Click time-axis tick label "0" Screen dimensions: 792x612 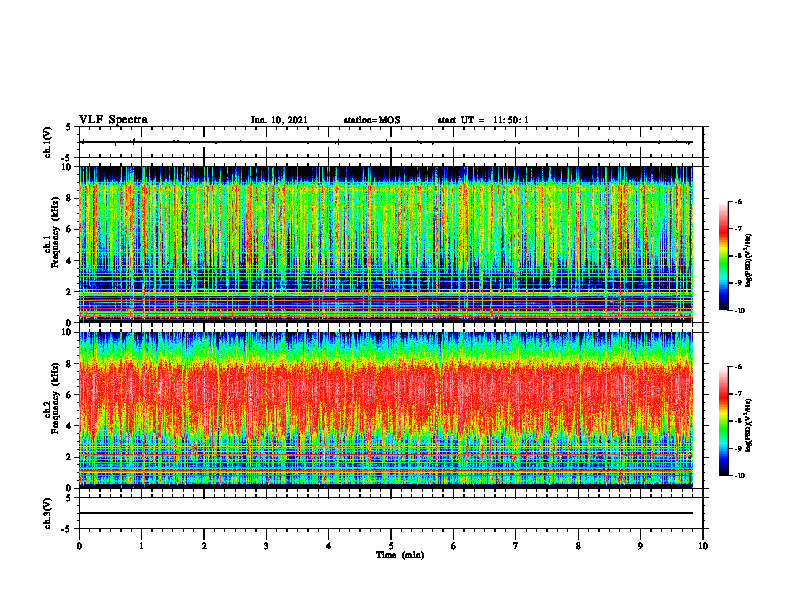tap(79, 546)
